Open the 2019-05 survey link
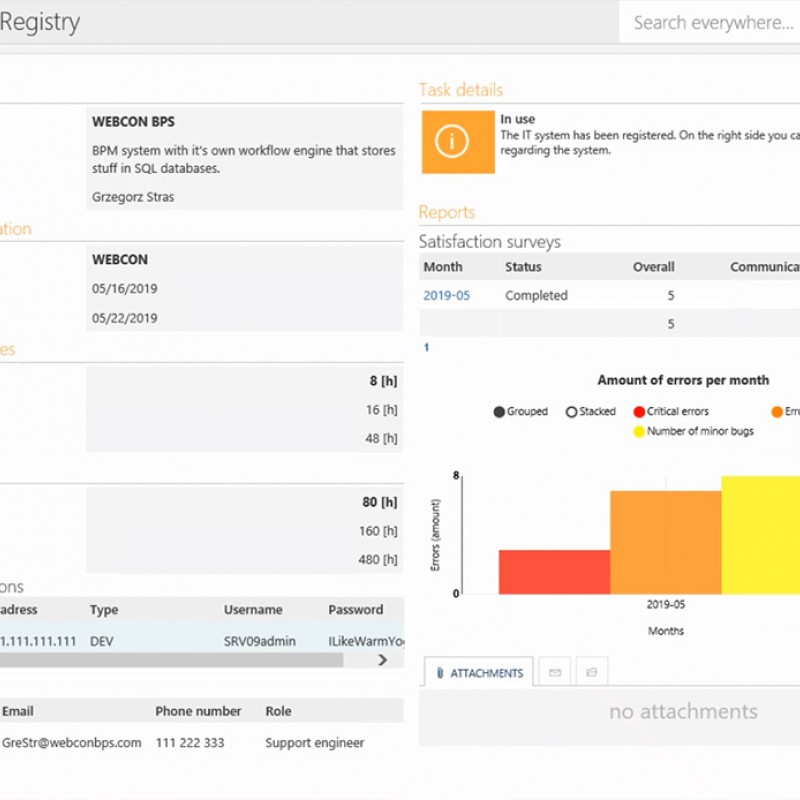Viewport: 800px width, 800px height. (446, 296)
